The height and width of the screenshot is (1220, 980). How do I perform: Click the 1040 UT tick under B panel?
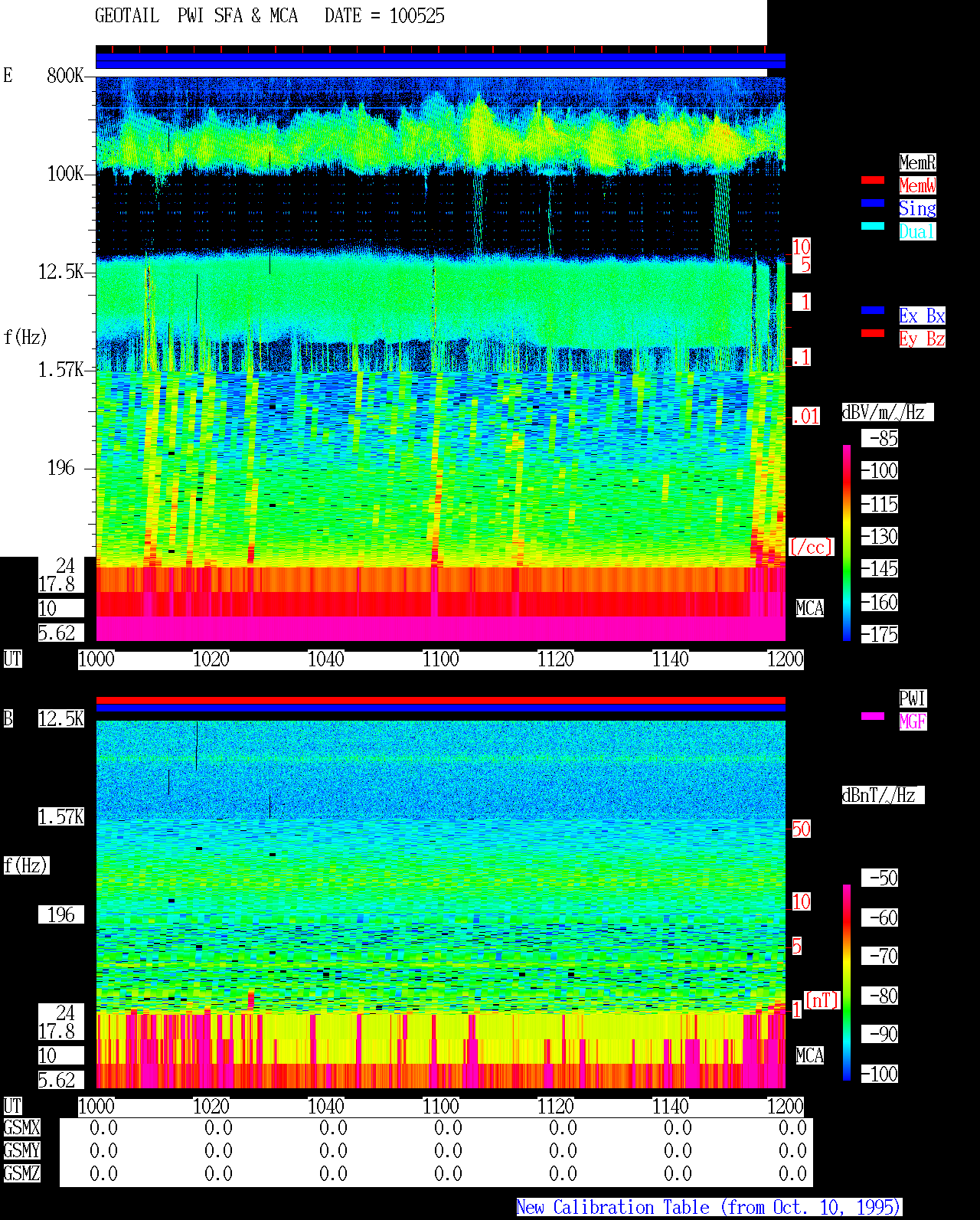point(325,1107)
